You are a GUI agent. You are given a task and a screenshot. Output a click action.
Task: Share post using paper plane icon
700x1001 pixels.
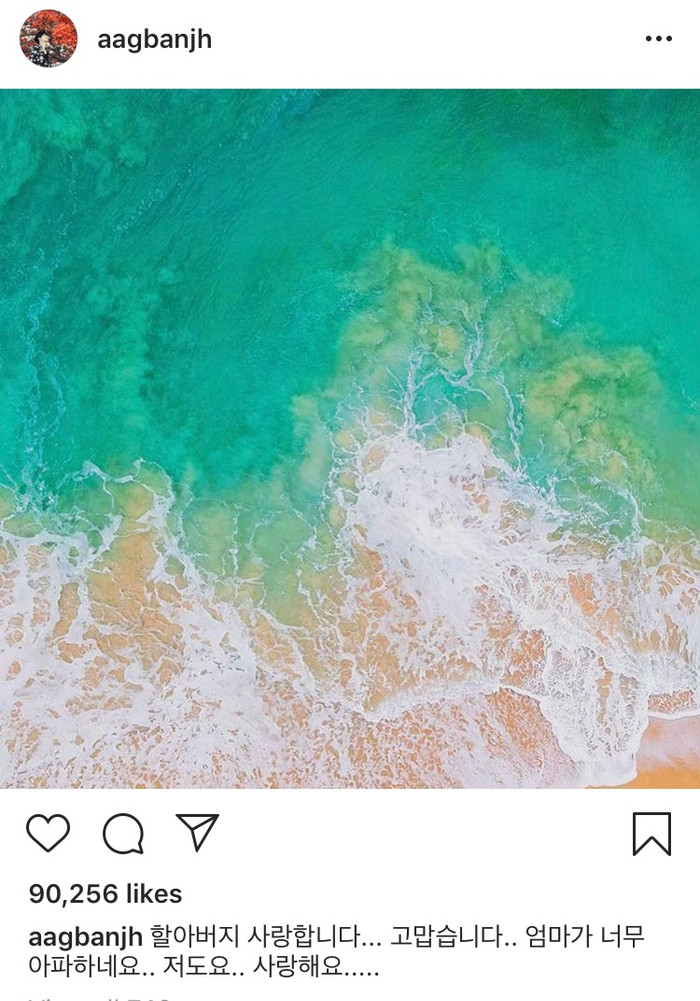pyautogui.click(x=197, y=832)
